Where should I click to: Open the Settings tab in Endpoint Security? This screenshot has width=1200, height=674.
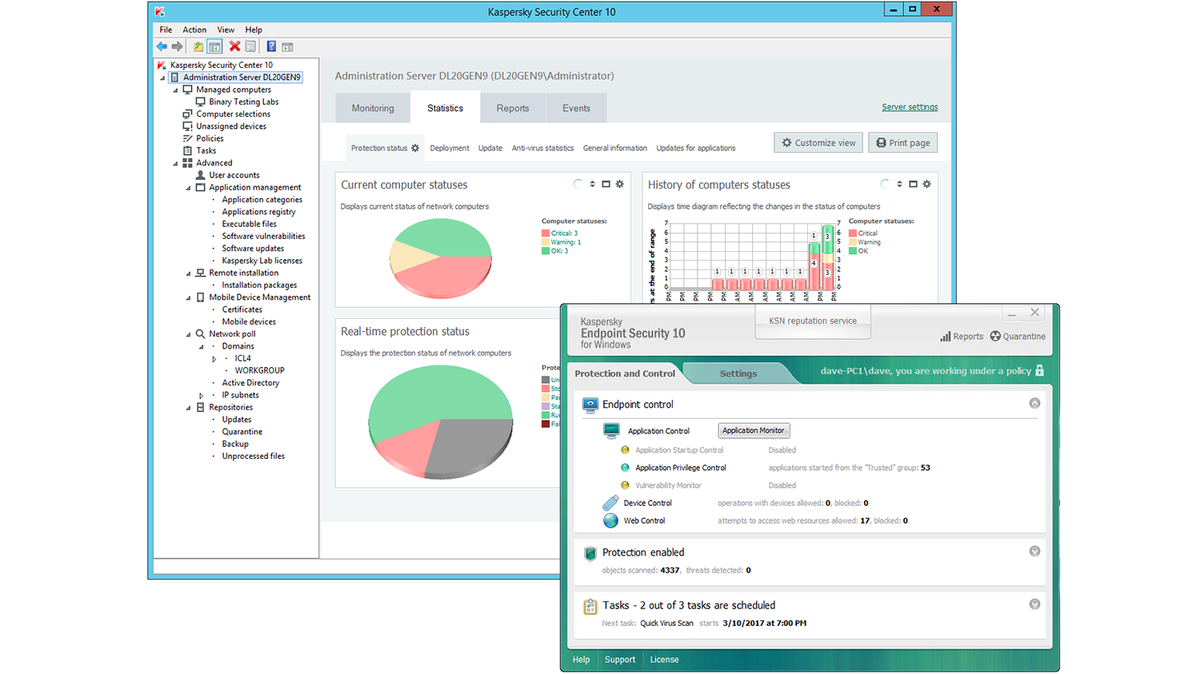(739, 373)
